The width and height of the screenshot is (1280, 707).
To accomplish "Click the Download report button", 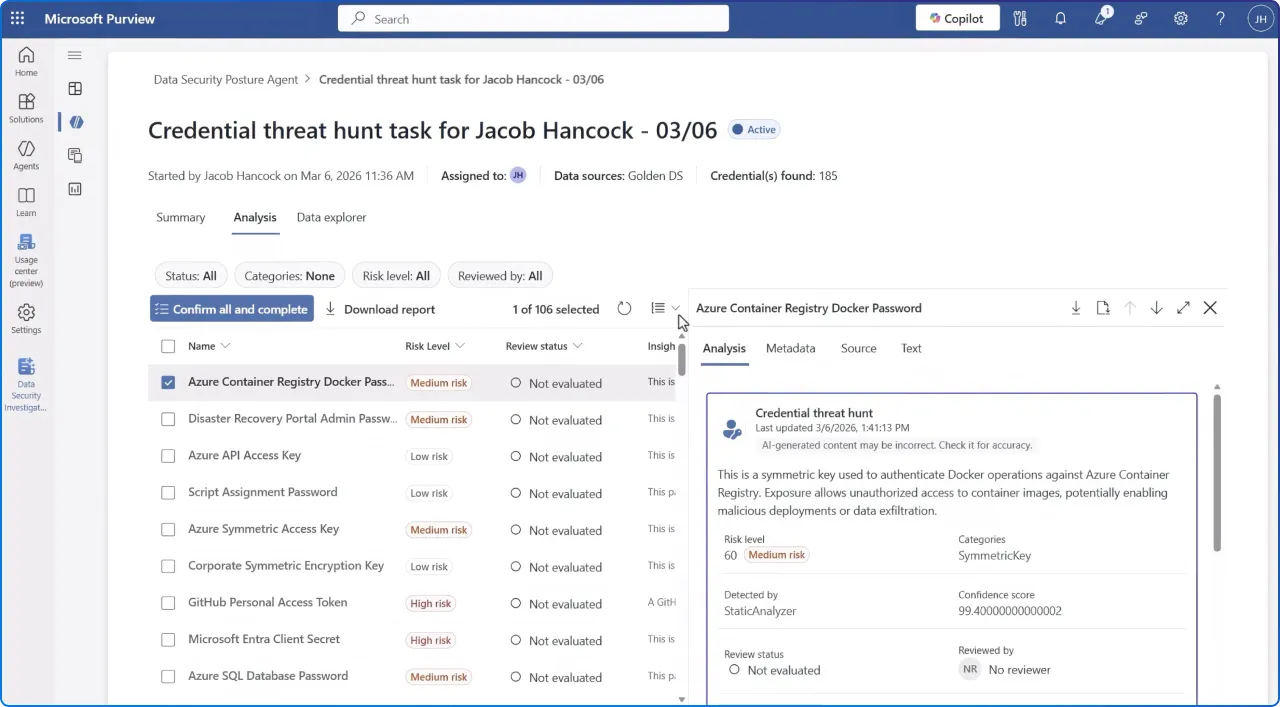I will [380, 309].
